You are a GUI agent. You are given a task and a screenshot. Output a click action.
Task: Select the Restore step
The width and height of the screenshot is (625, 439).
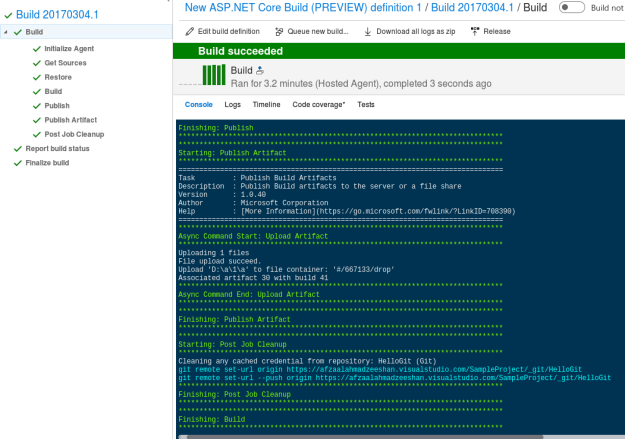click(x=58, y=77)
